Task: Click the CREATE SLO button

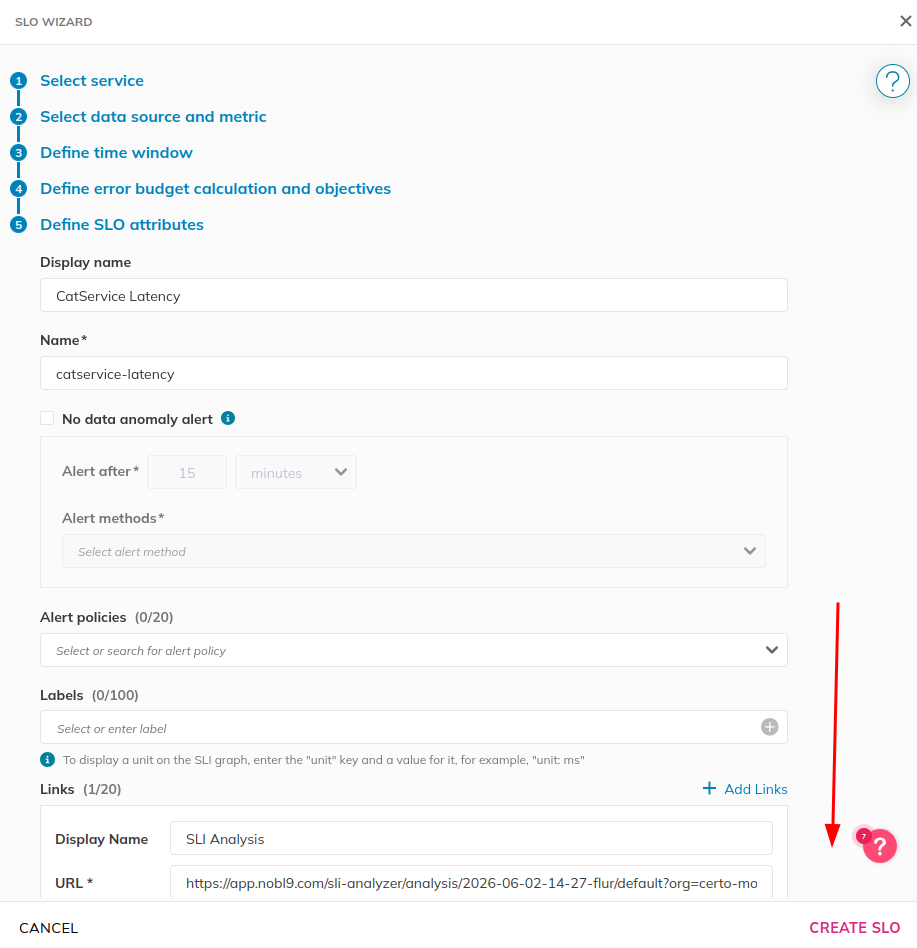Action: tap(854, 927)
